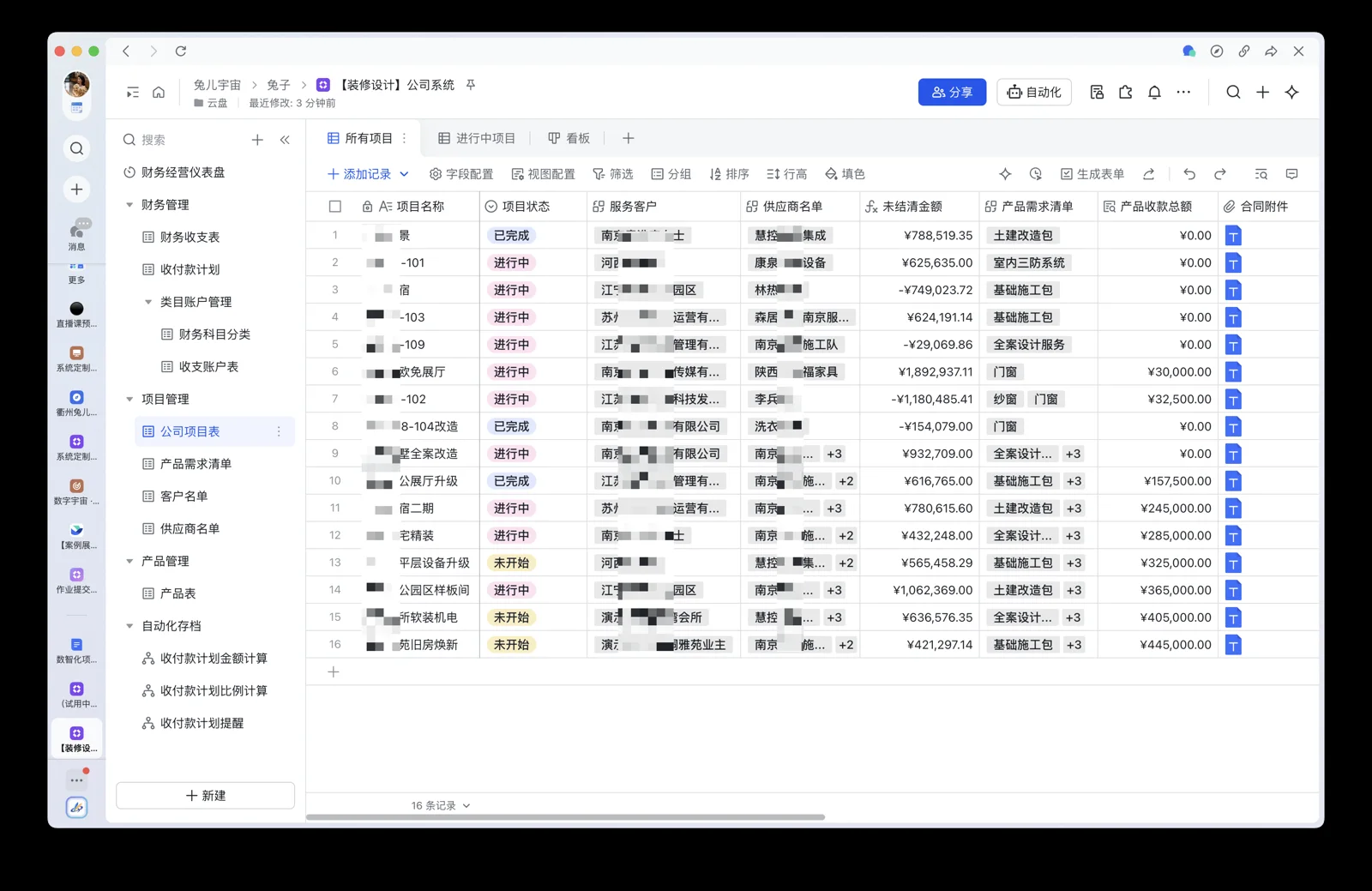Collapse the 类目账户管理 group
Viewport: 1372px width, 891px height.
(148, 302)
